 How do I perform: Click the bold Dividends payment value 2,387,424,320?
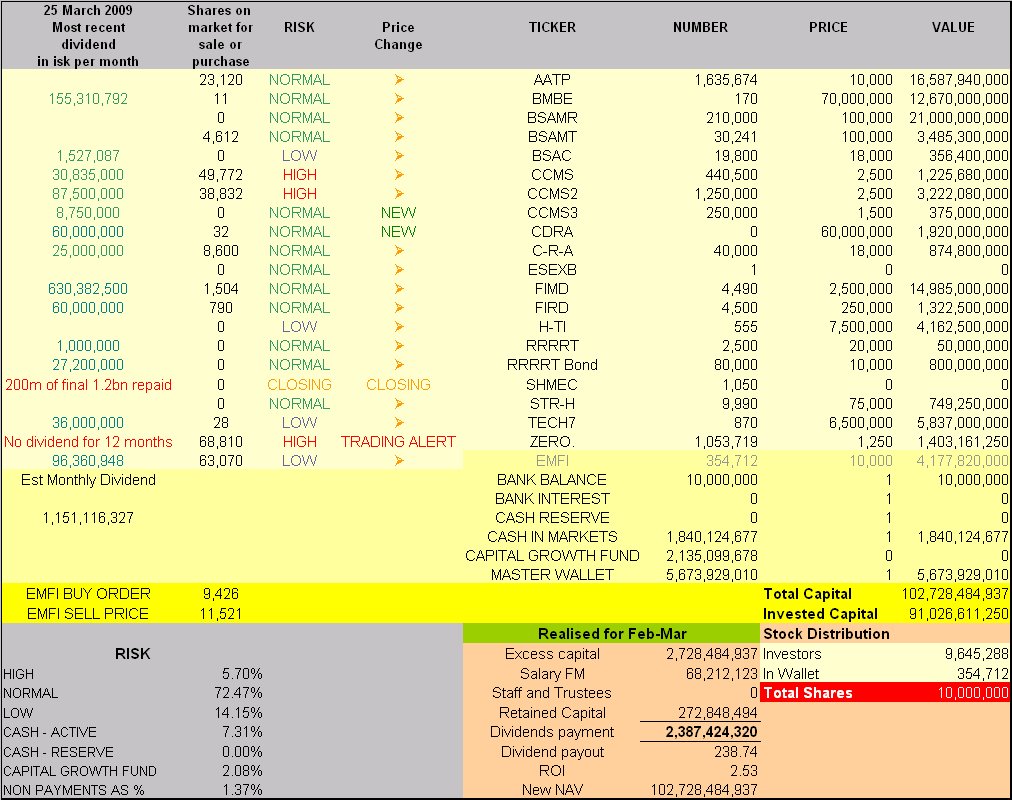711,732
